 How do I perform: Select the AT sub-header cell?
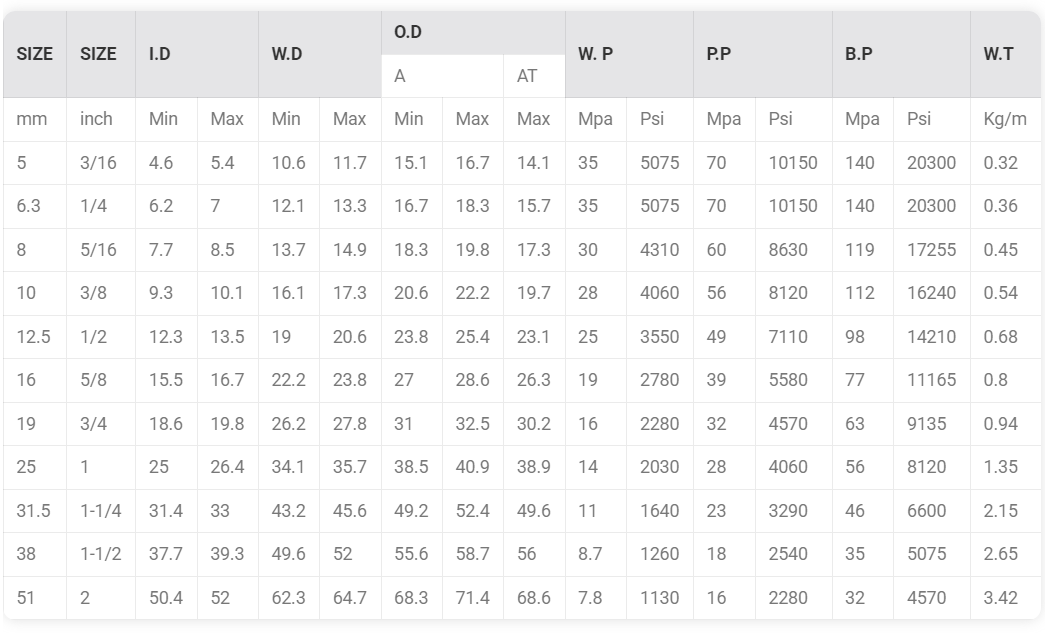coord(534,76)
